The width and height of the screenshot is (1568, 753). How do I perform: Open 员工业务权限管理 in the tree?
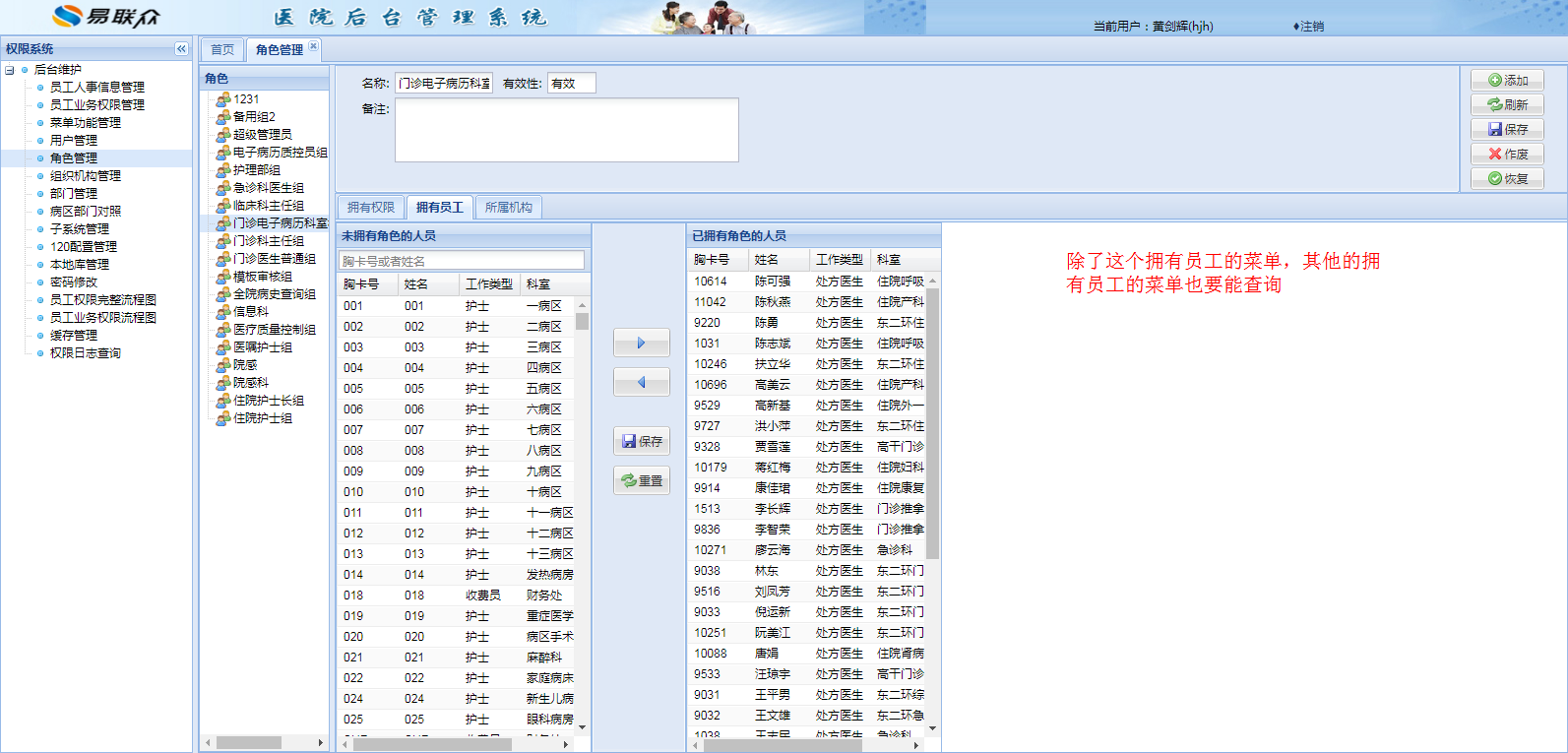(97, 105)
